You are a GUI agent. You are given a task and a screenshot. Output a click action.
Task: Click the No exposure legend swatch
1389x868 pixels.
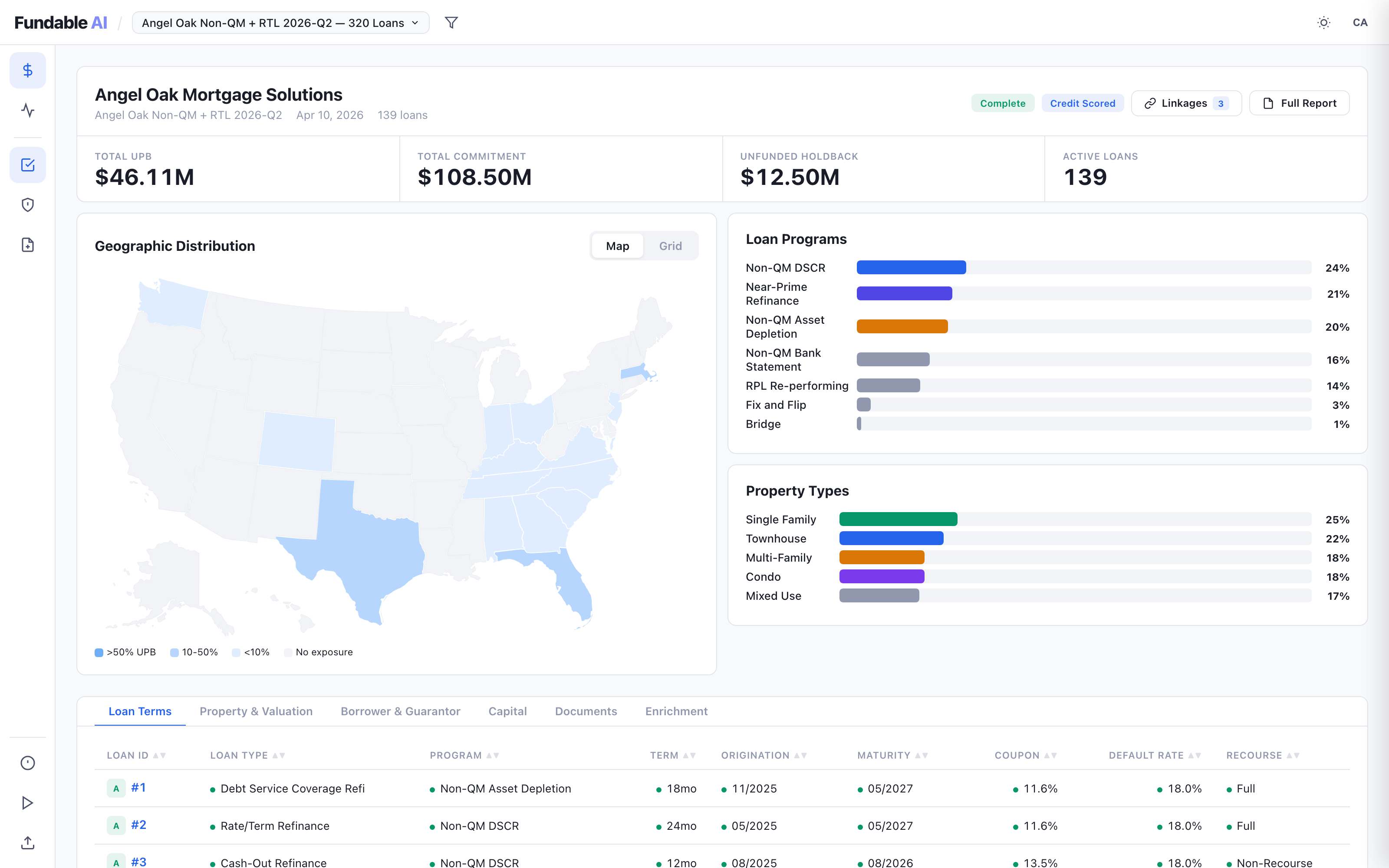pyautogui.click(x=287, y=653)
